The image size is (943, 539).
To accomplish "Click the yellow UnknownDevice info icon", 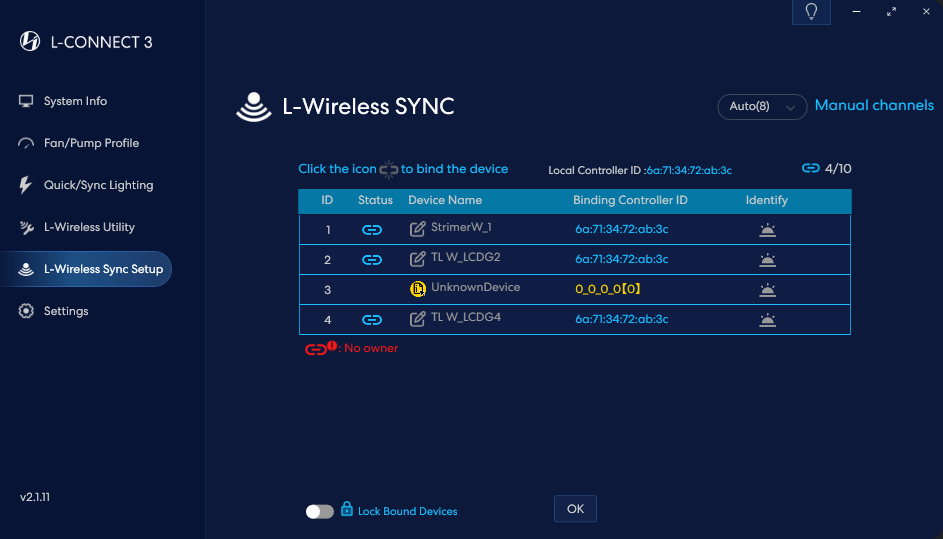I will (x=417, y=289).
